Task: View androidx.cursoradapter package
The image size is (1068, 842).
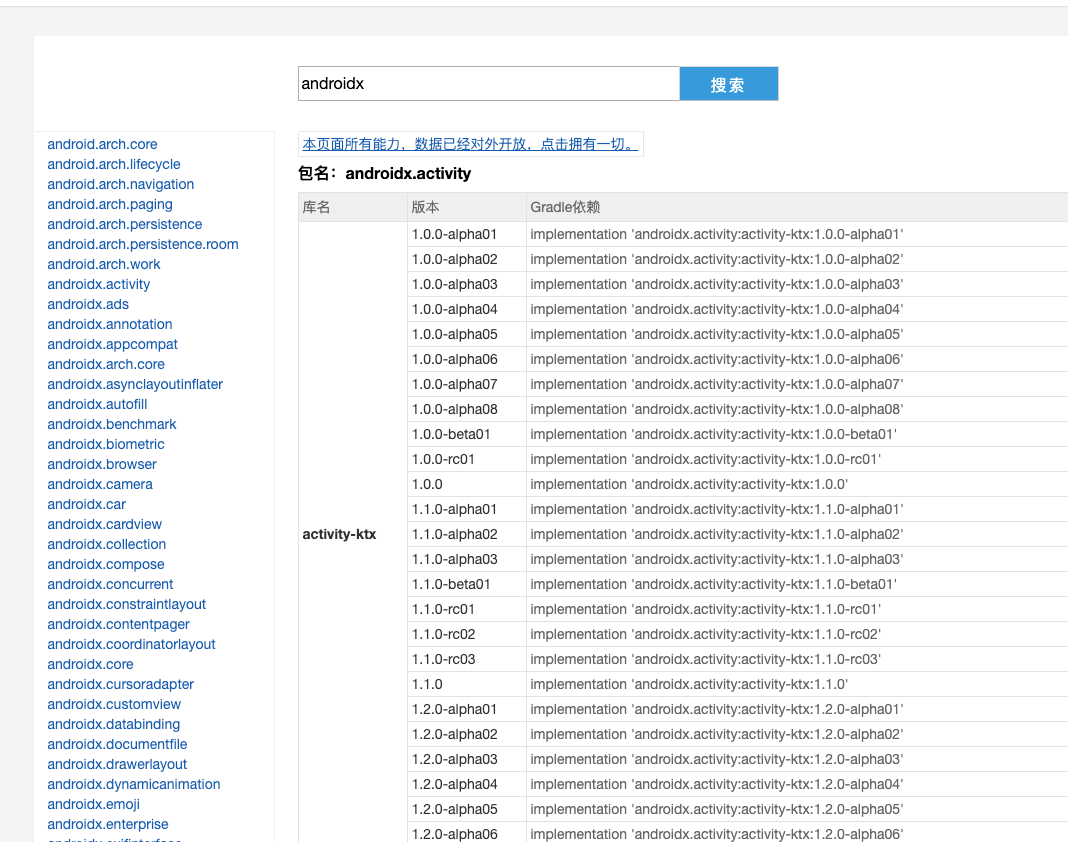Action: pyautogui.click(x=121, y=684)
